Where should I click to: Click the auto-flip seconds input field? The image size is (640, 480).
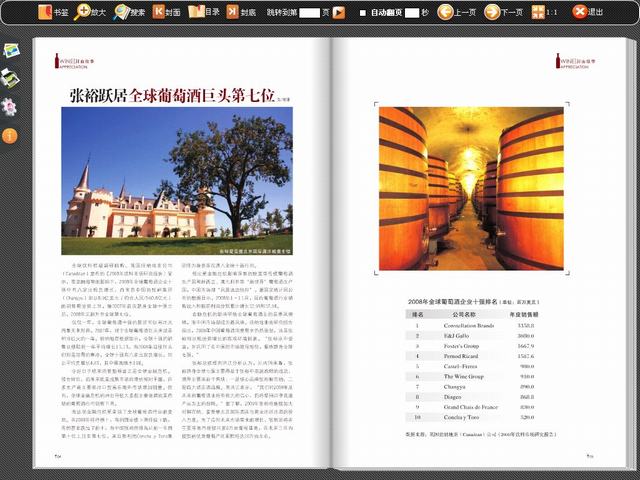coord(412,13)
